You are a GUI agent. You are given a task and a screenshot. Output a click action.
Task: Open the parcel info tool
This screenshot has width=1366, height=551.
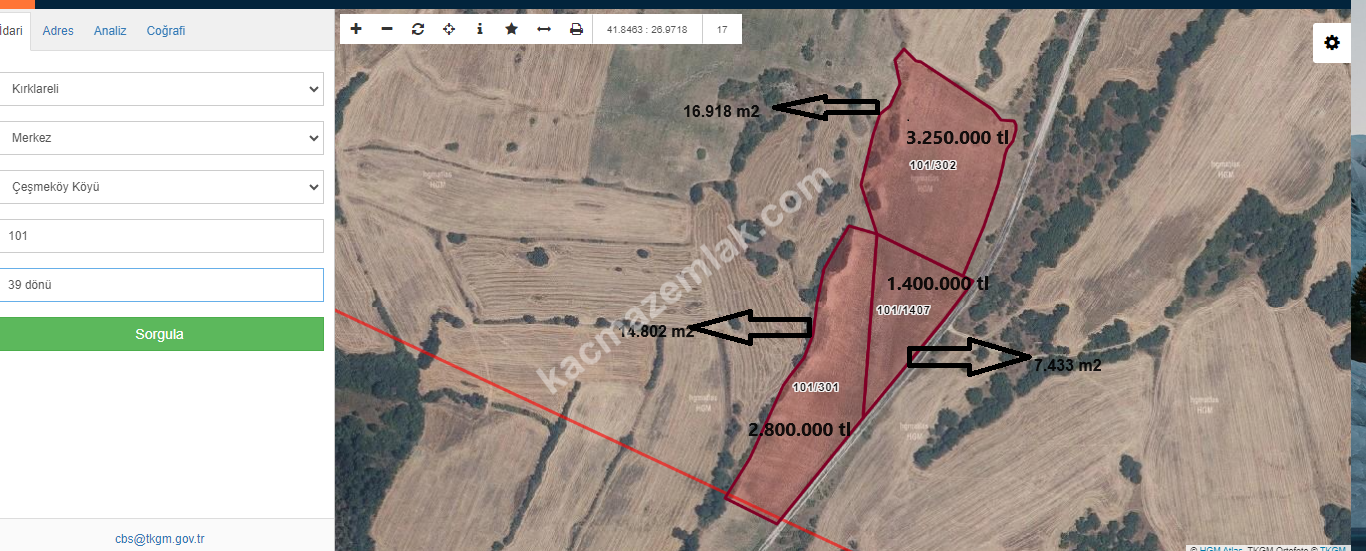tap(480, 29)
